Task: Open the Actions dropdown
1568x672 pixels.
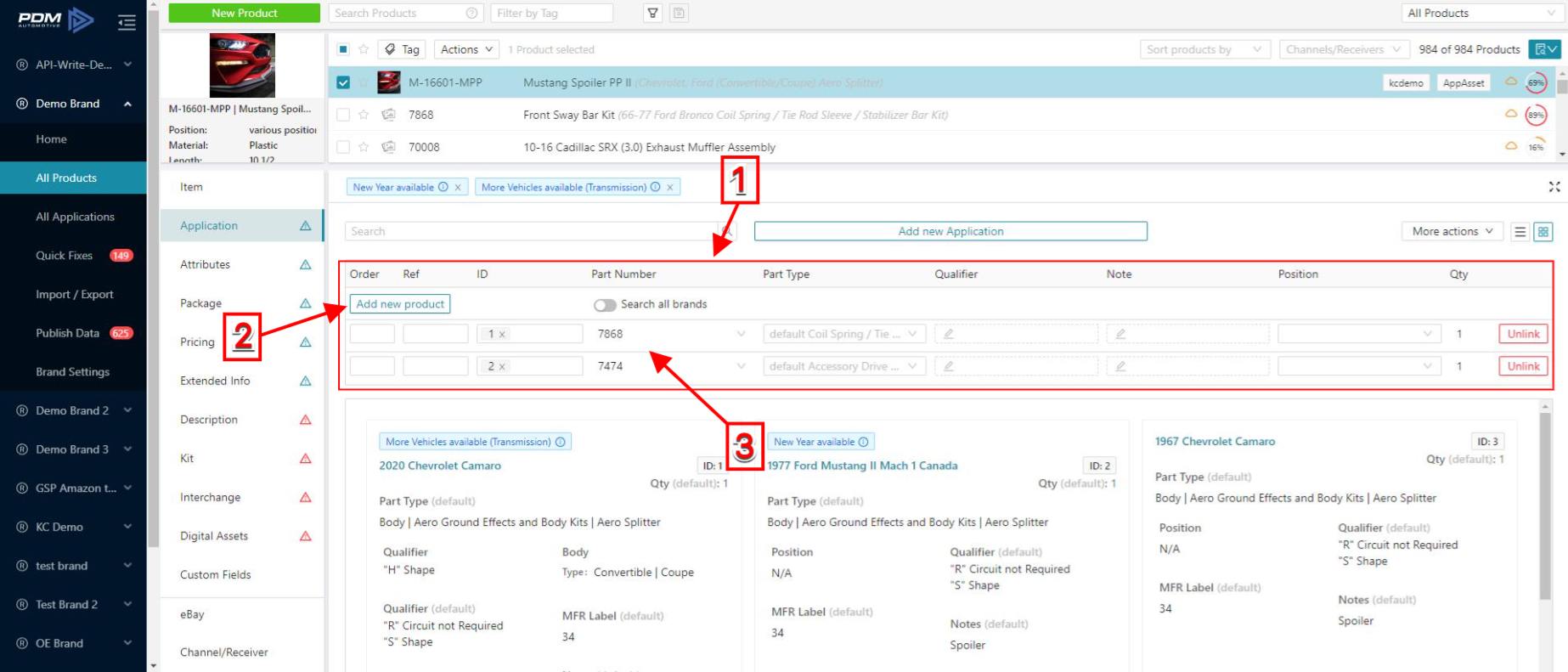Action: click(x=466, y=49)
